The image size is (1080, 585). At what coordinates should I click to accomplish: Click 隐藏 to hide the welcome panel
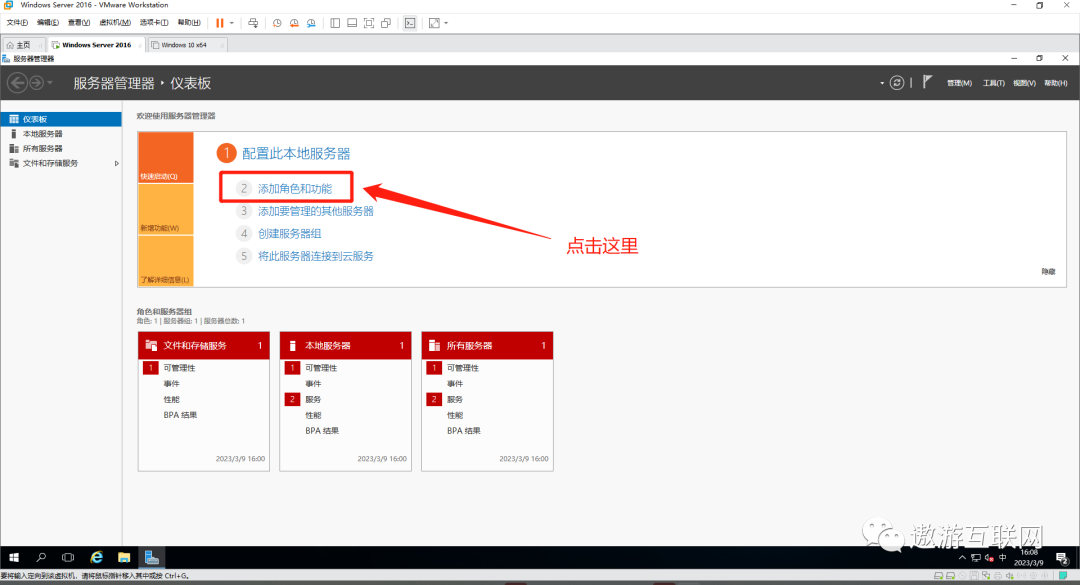[x=1048, y=271]
